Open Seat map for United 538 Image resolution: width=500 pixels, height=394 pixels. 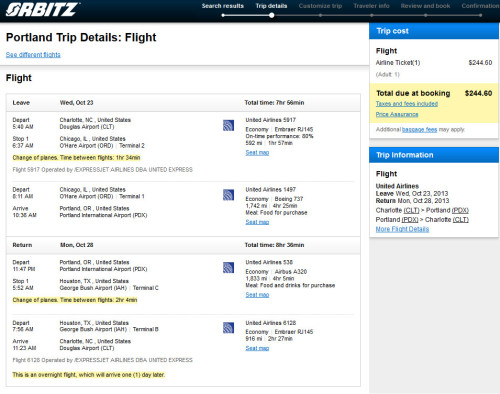tap(257, 295)
